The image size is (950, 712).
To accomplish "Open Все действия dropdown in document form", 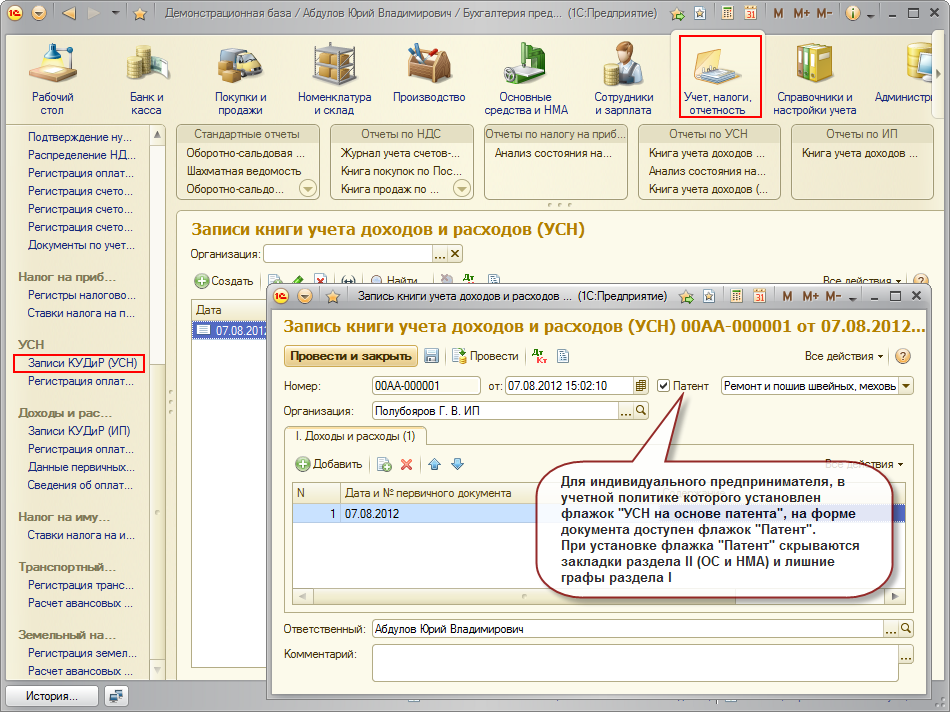I will coord(844,356).
